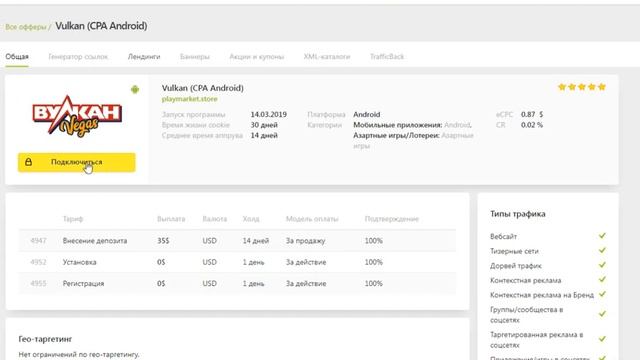Click the 14 дней hold value

[256, 241]
